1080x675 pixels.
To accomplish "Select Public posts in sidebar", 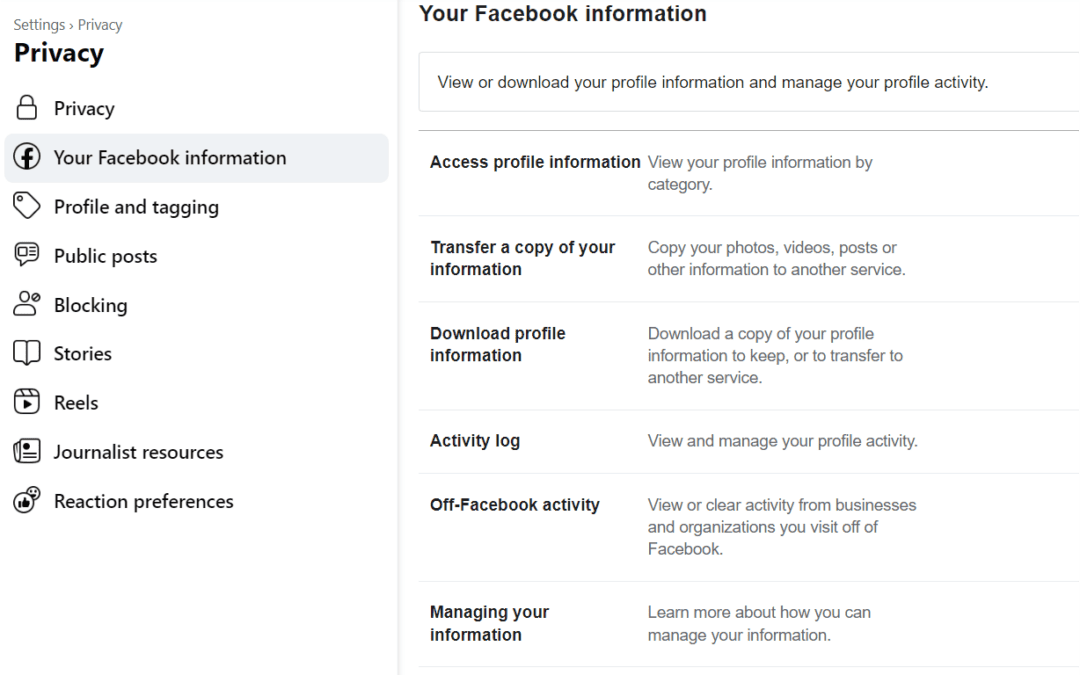I will pos(105,256).
